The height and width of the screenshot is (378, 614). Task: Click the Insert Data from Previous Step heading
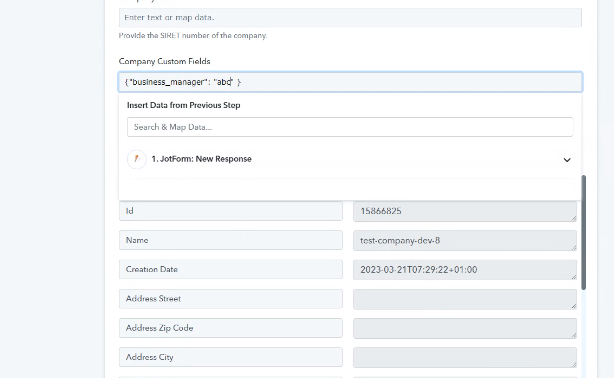pyautogui.click(x=184, y=105)
